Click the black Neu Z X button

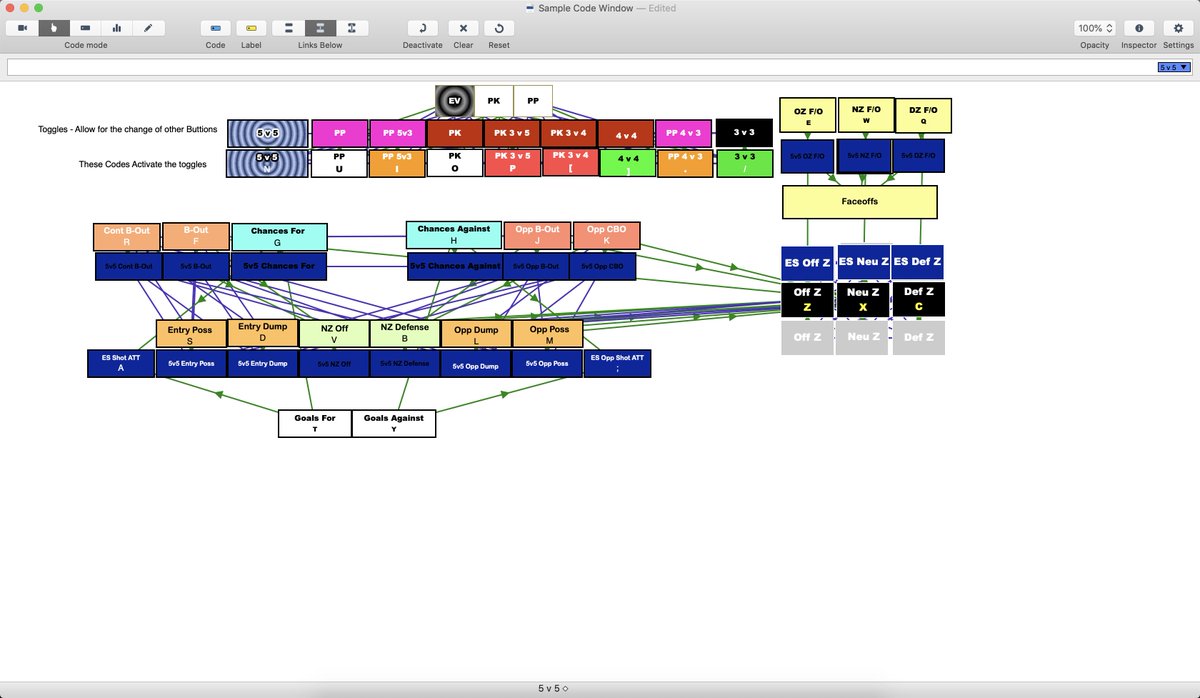pyautogui.click(x=863, y=299)
